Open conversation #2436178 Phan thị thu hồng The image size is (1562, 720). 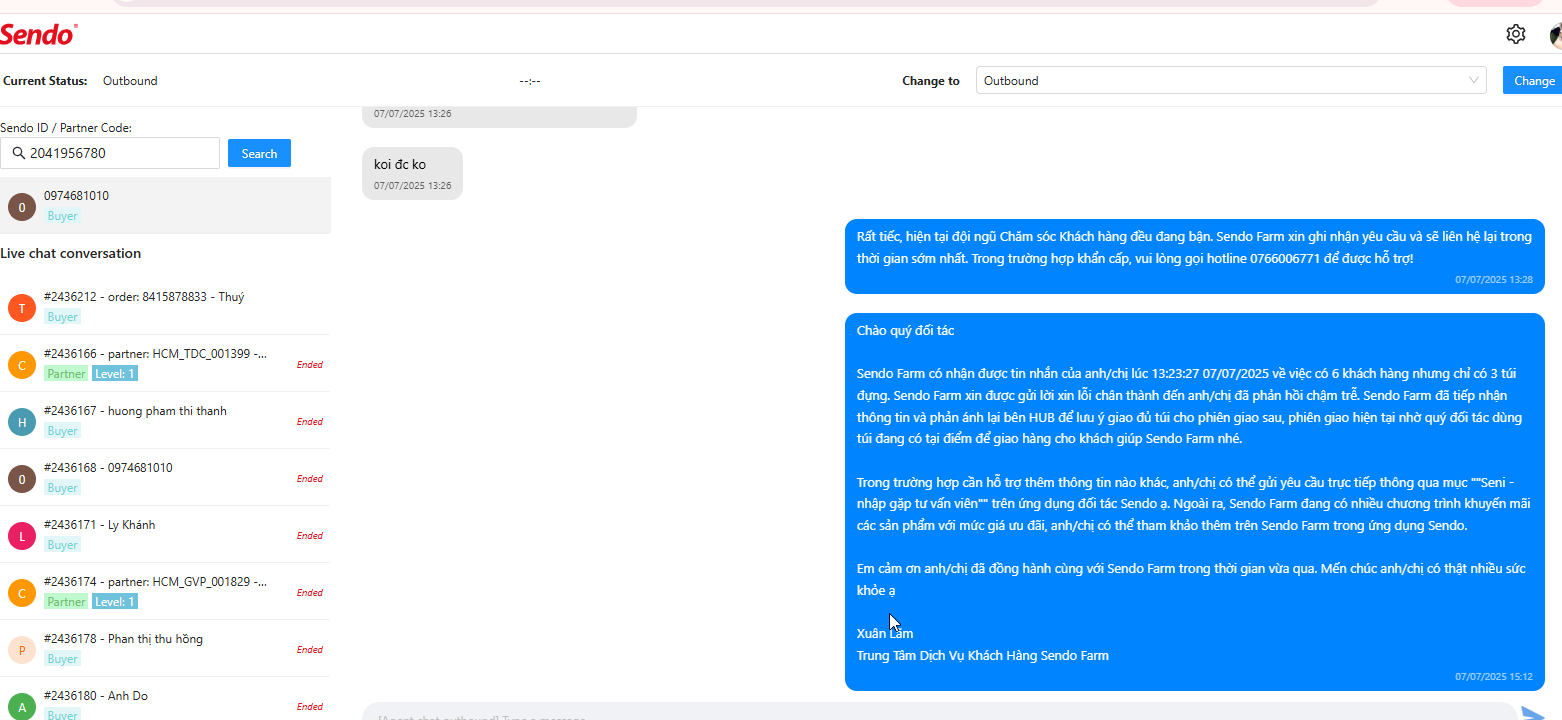pos(165,649)
